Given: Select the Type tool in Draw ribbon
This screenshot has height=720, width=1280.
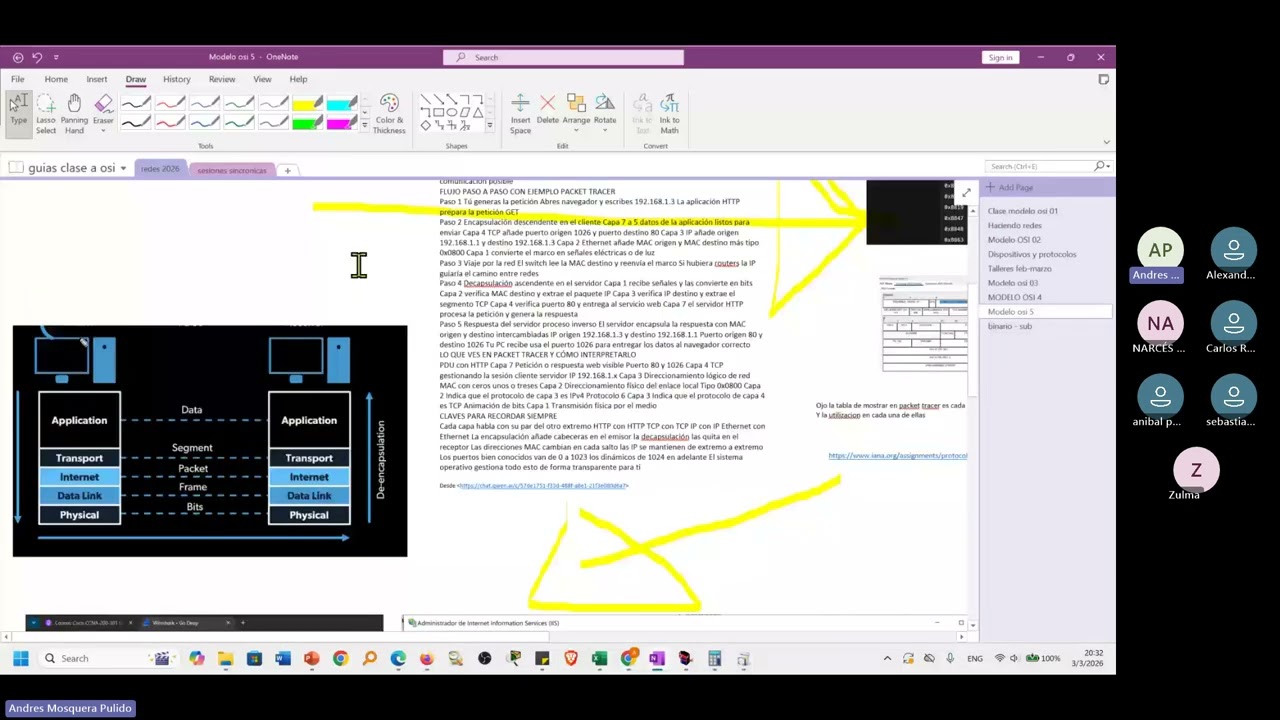Looking at the screenshot, I should pos(18,113).
